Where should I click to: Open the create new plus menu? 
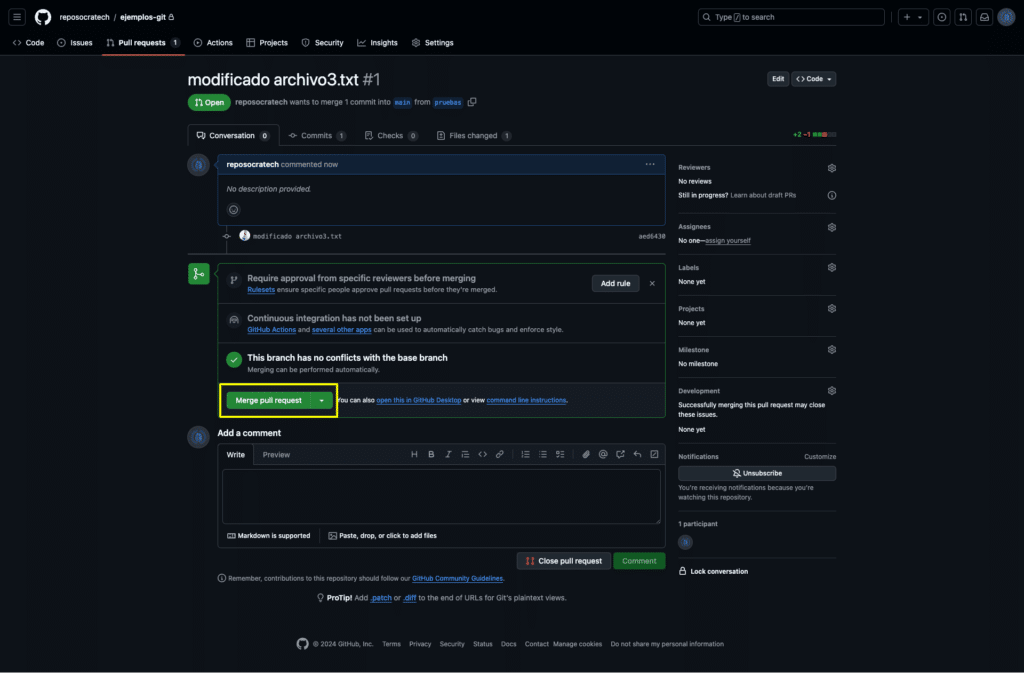[913, 17]
